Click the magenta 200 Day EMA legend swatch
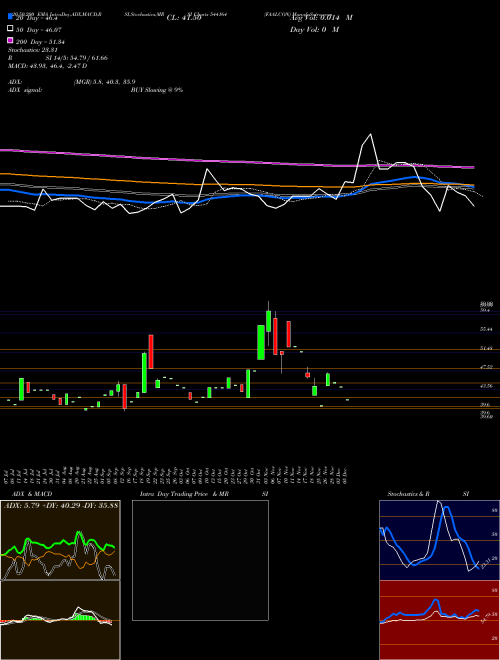The height and width of the screenshot is (660, 500). tap(10, 41)
